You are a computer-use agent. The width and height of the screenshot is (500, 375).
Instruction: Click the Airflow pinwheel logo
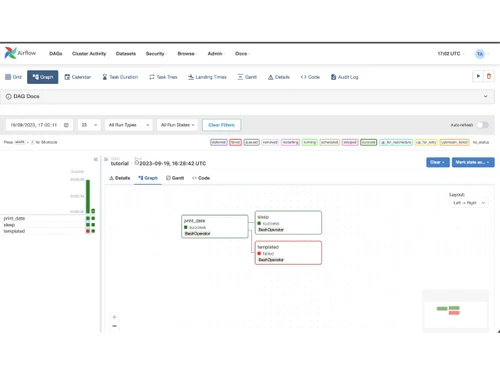pyautogui.click(x=10, y=53)
